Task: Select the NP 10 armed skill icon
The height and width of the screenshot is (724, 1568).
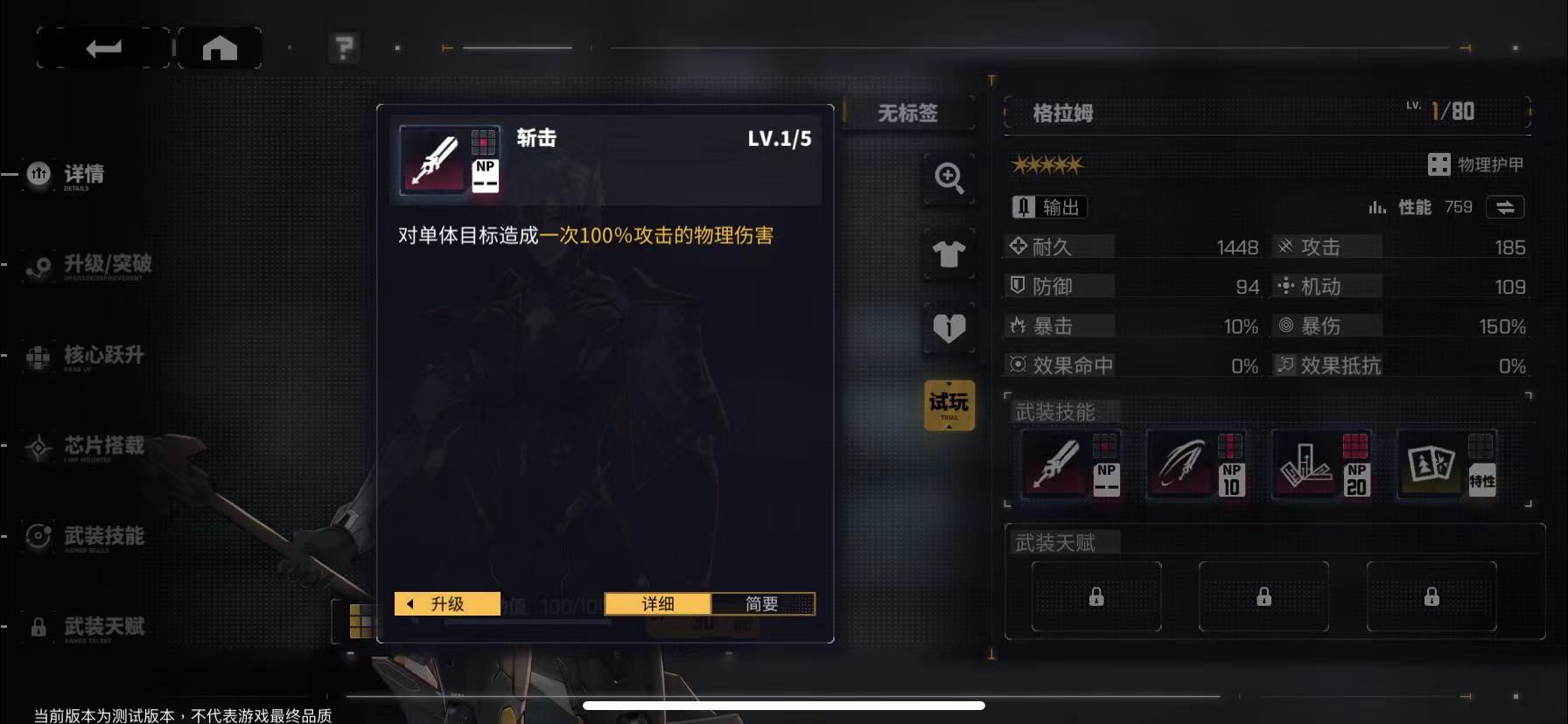Action: [x=1196, y=465]
